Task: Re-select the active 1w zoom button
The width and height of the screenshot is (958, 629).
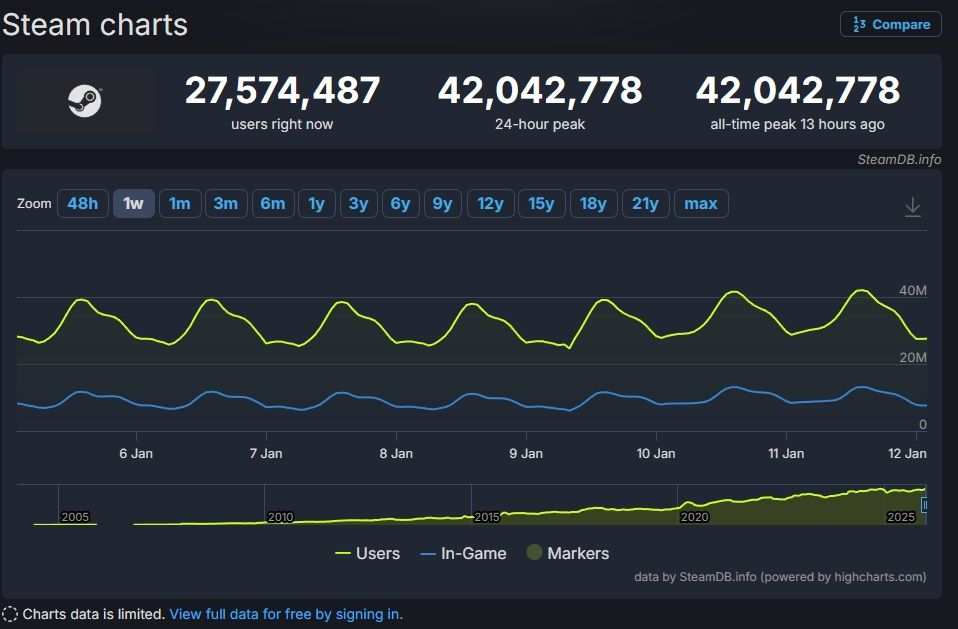Action: point(133,203)
